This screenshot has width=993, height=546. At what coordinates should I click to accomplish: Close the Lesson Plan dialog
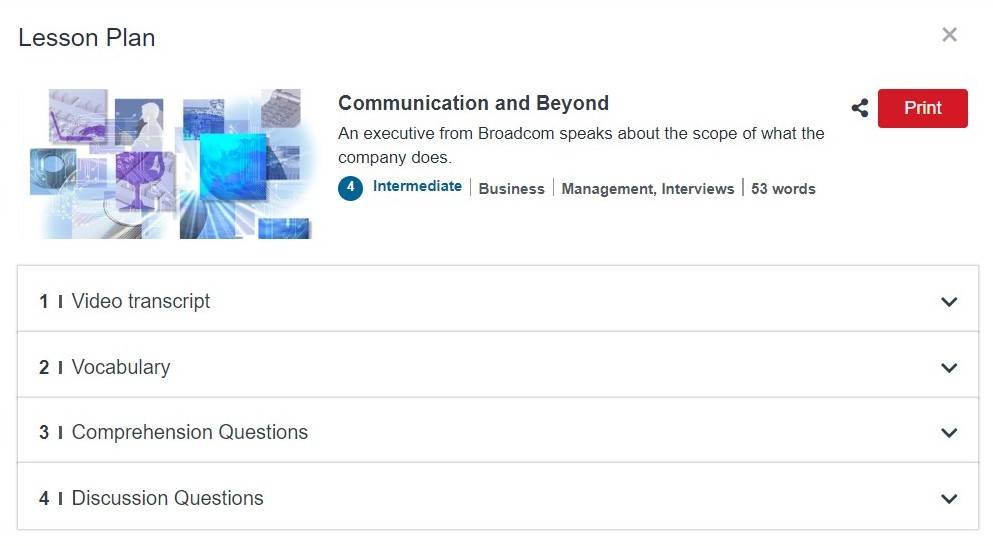[x=949, y=34]
